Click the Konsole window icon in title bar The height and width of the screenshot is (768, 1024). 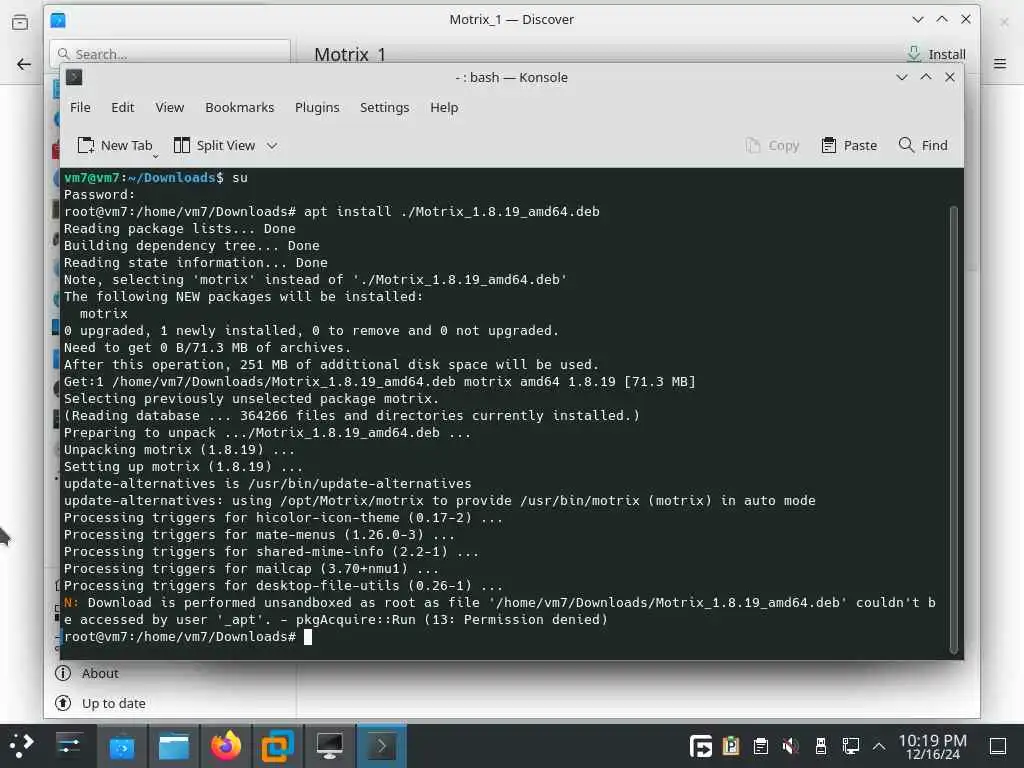click(74, 77)
